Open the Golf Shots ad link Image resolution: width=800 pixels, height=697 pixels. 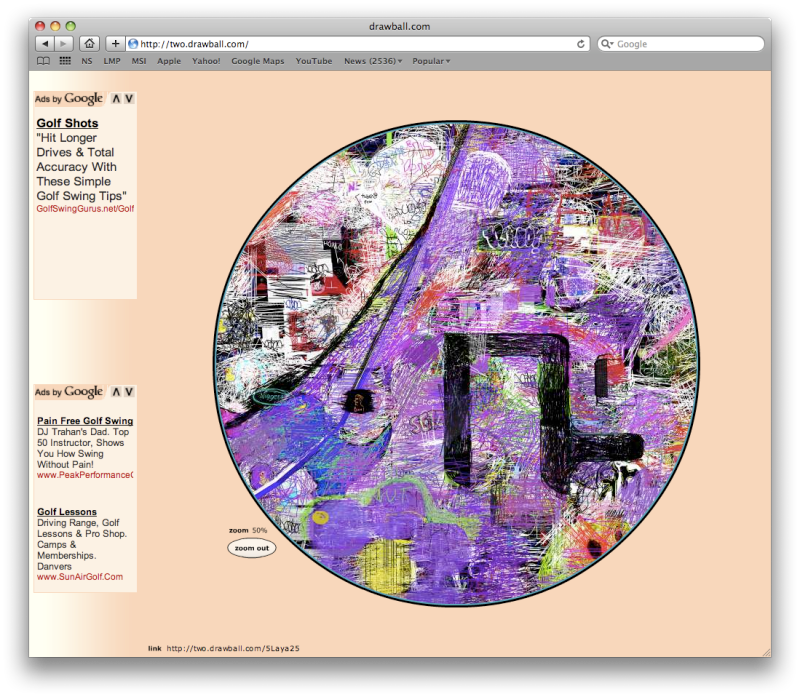click(67, 124)
